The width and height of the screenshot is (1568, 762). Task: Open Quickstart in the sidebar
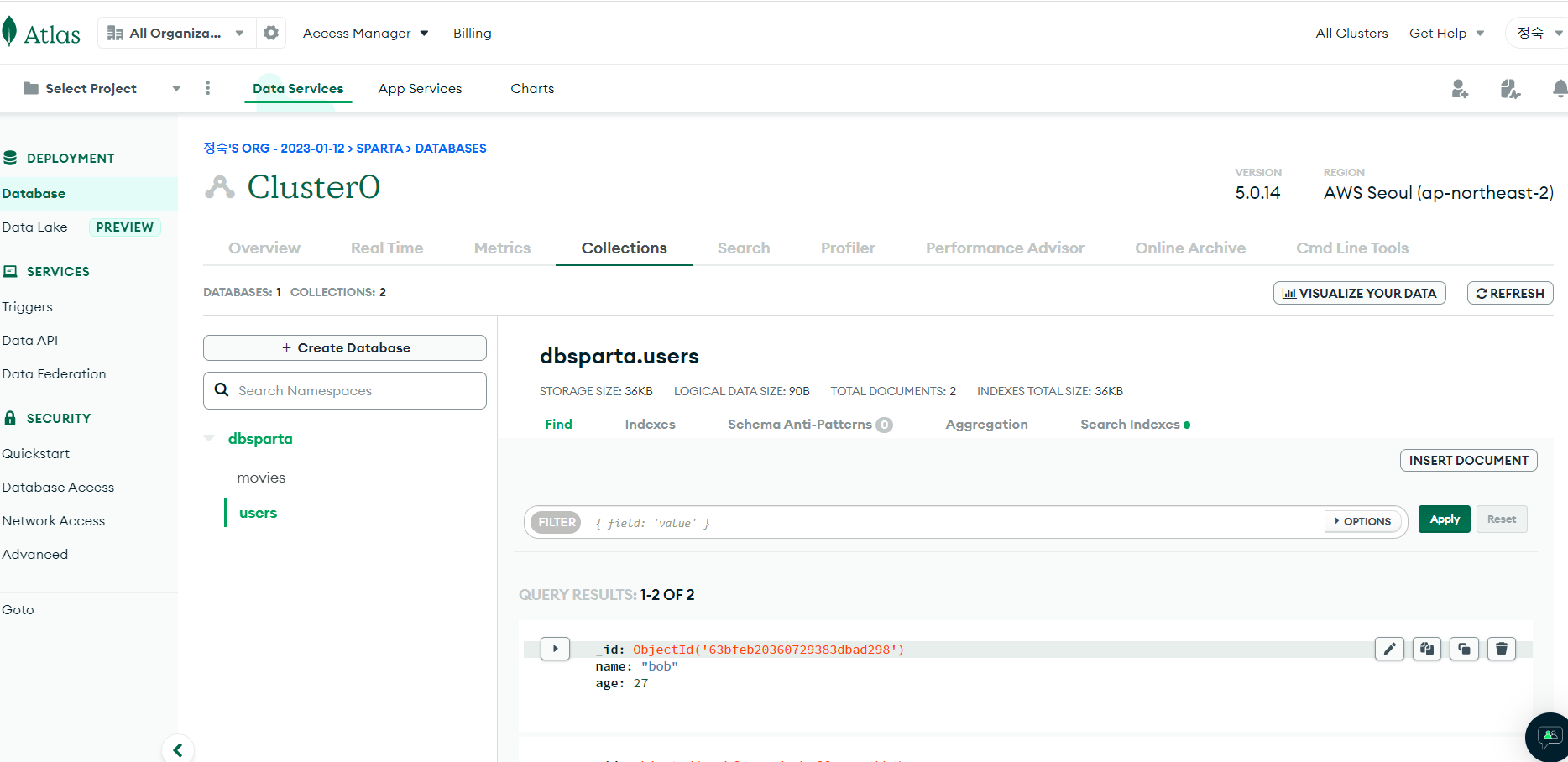pyautogui.click(x=35, y=453)
